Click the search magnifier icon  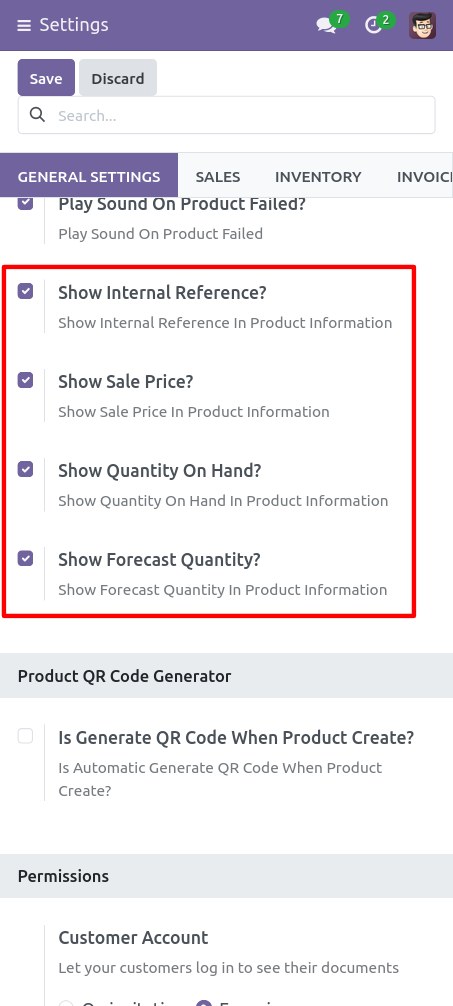tap(38, 115)
